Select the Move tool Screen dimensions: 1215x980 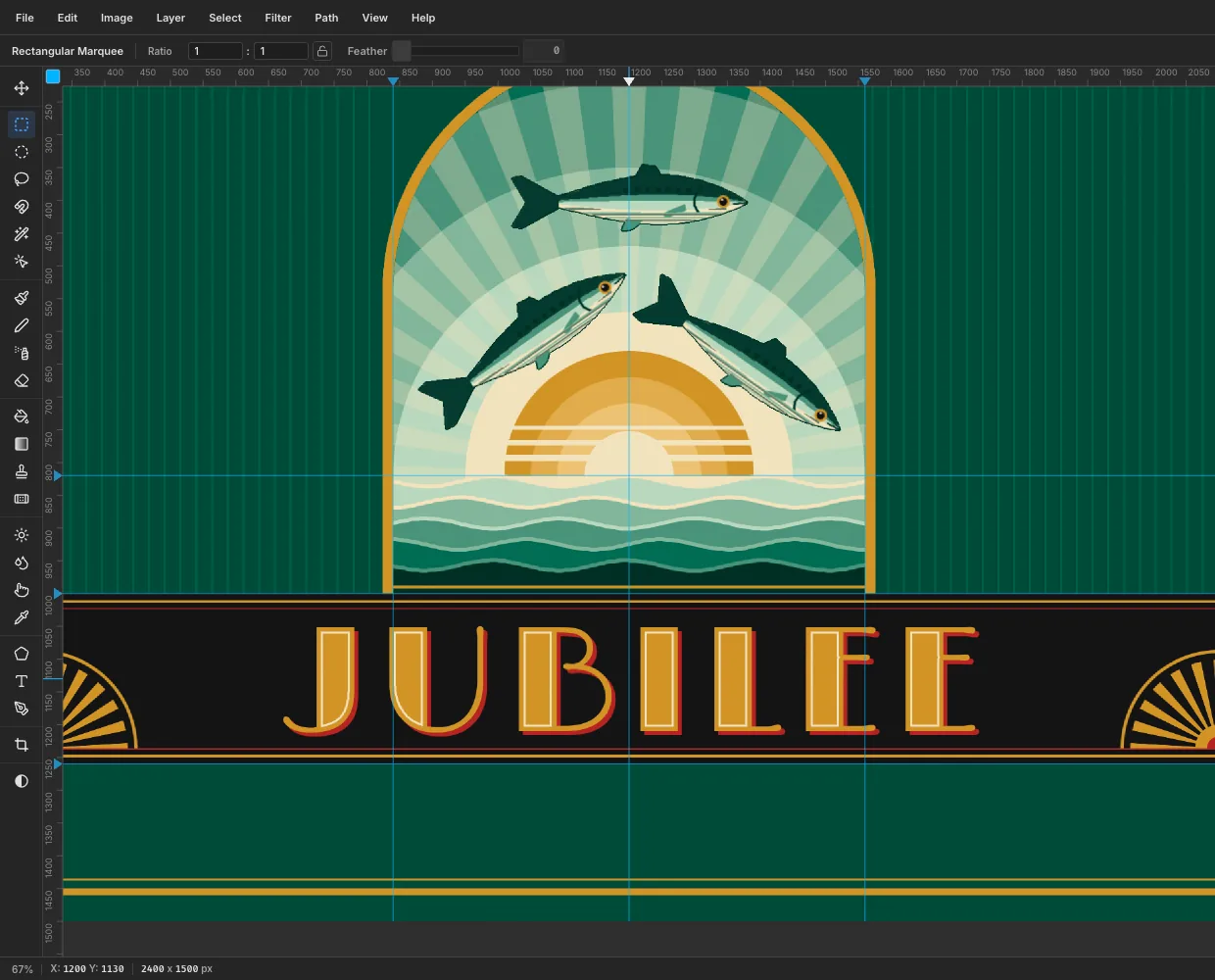click(x=22, y=88)
